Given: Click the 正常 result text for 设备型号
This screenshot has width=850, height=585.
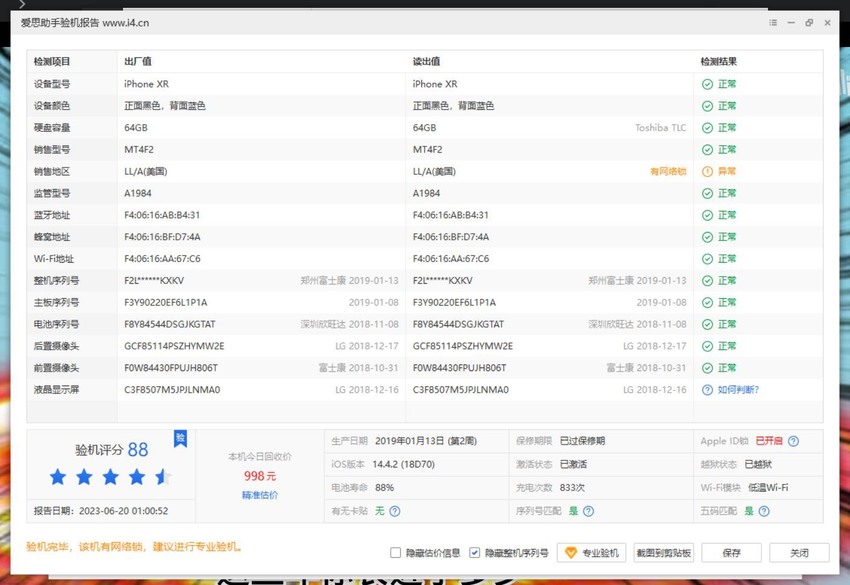Looking at the screenshot, I should [727, 84].
